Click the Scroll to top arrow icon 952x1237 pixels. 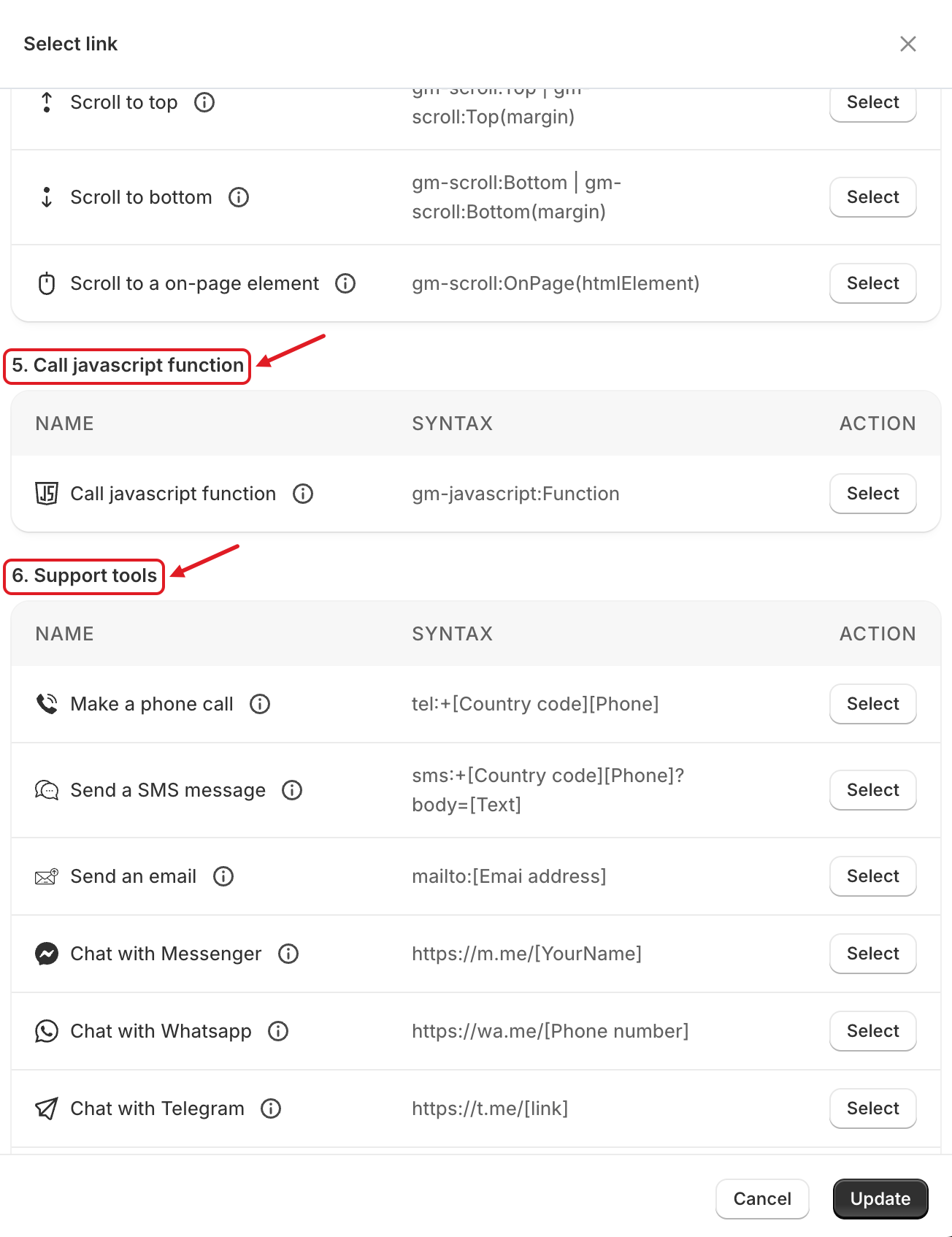coord(47,102)
